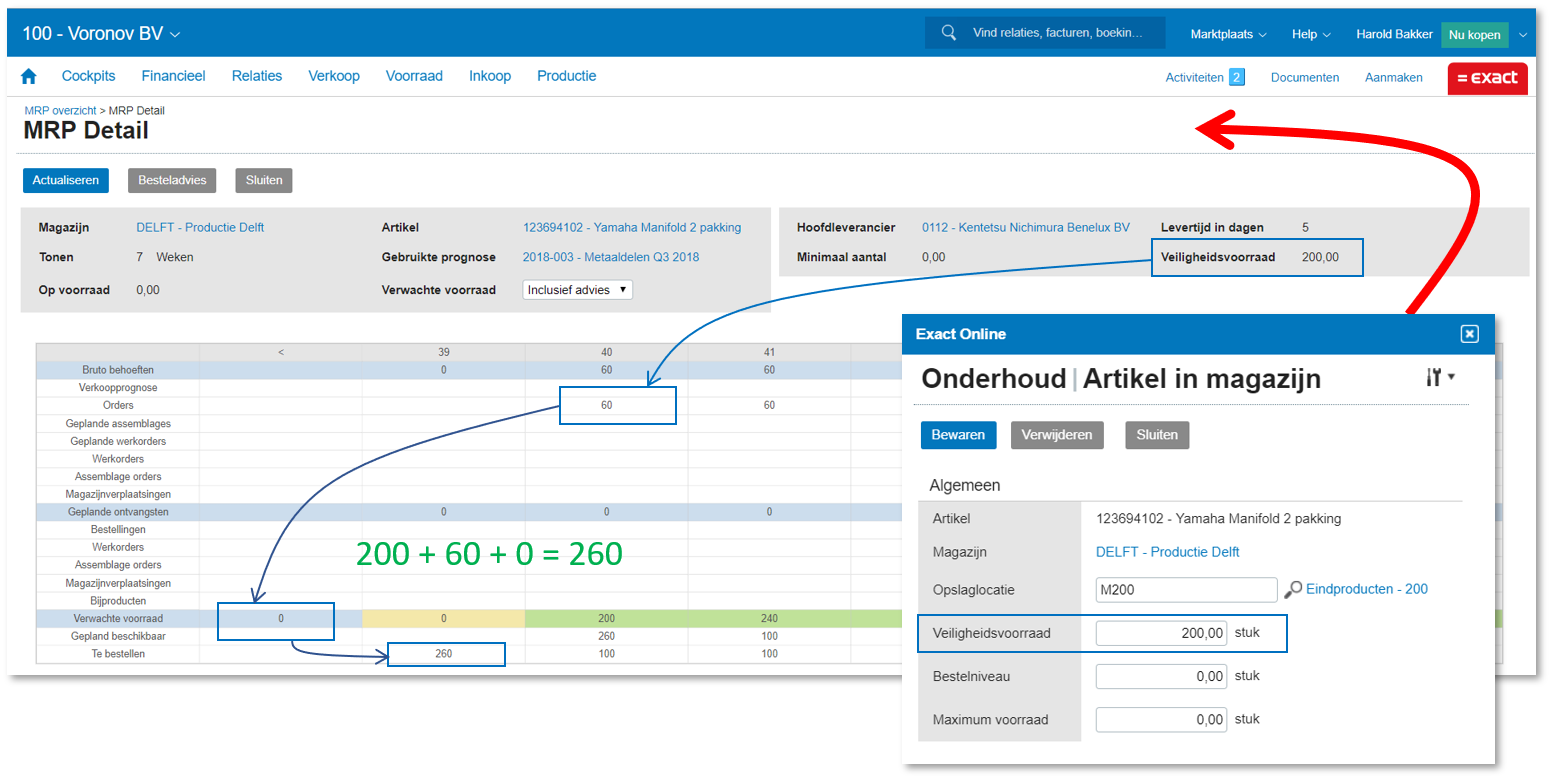Click the Actualiseren button
Viewport: 1549px width, 777px height.
pyautogui.click(x=65, y=181)
